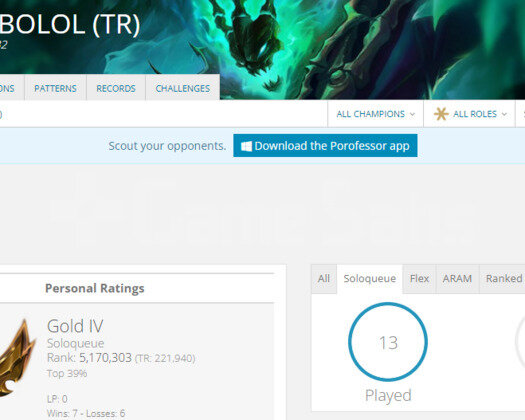Open the Patterns tab
The image size is (525, 420).
[56, 88]
